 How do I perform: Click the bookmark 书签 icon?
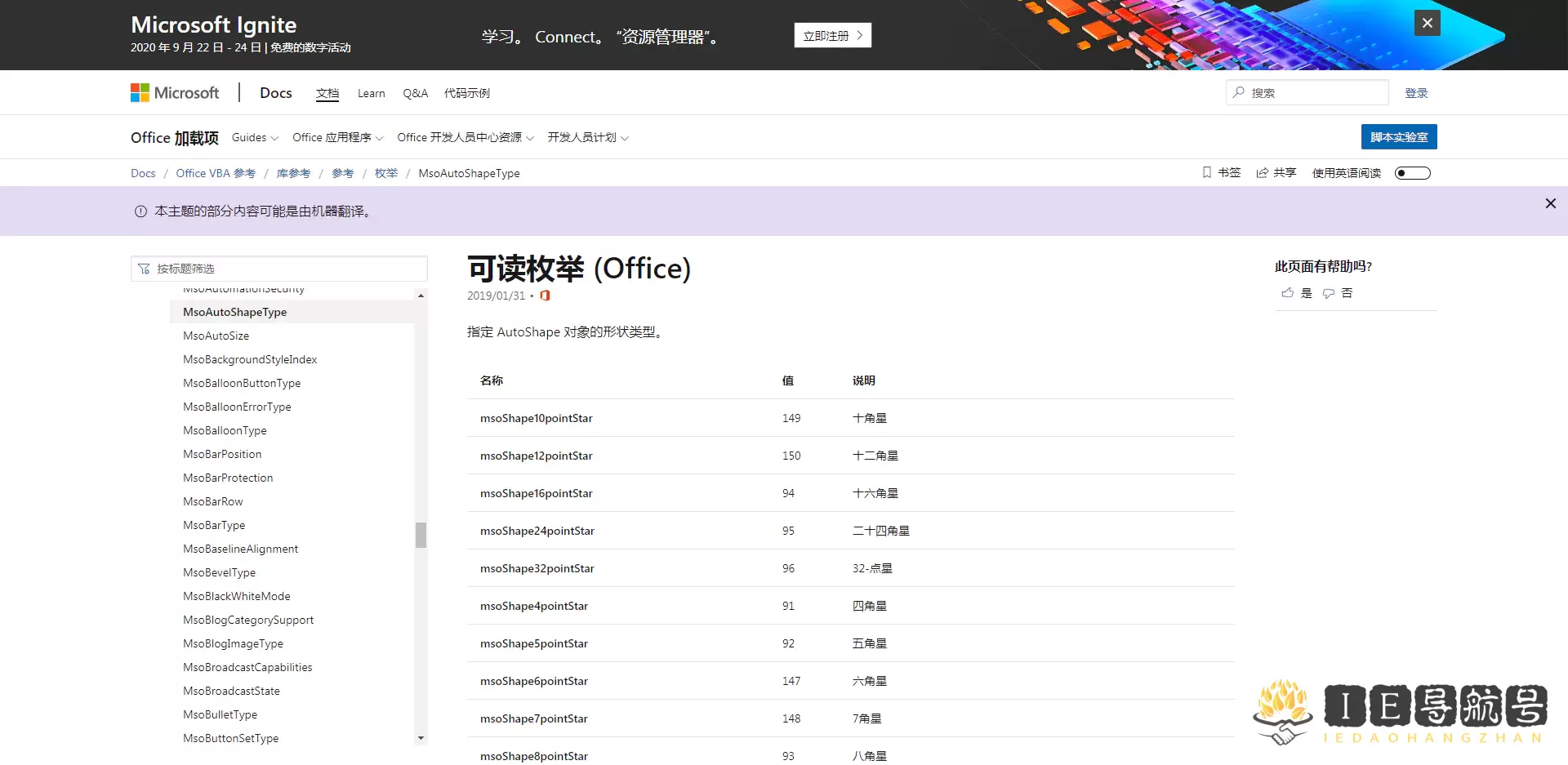pos(1207,172)
